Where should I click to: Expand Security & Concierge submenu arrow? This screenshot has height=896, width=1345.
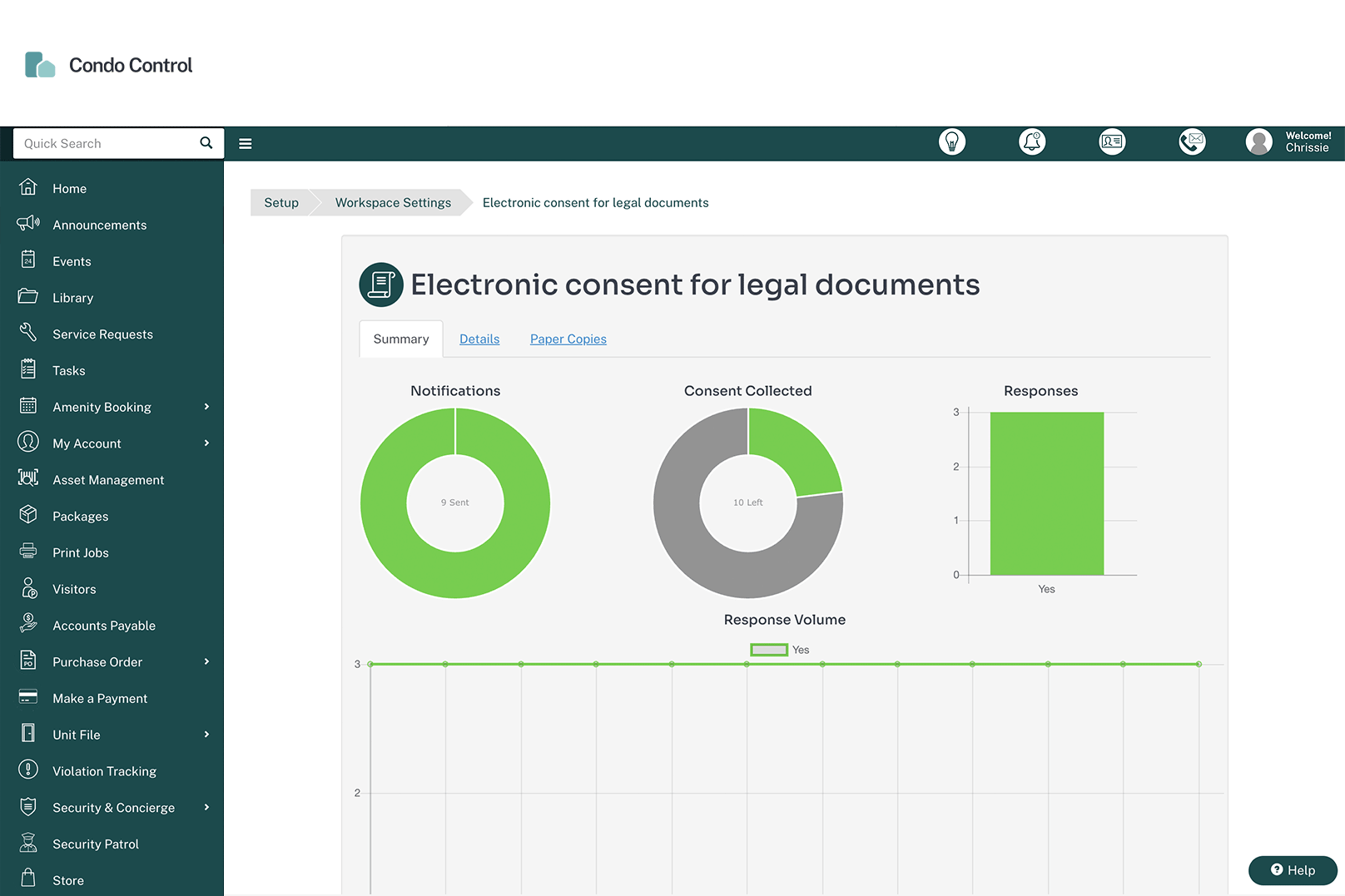click(206, 808)
